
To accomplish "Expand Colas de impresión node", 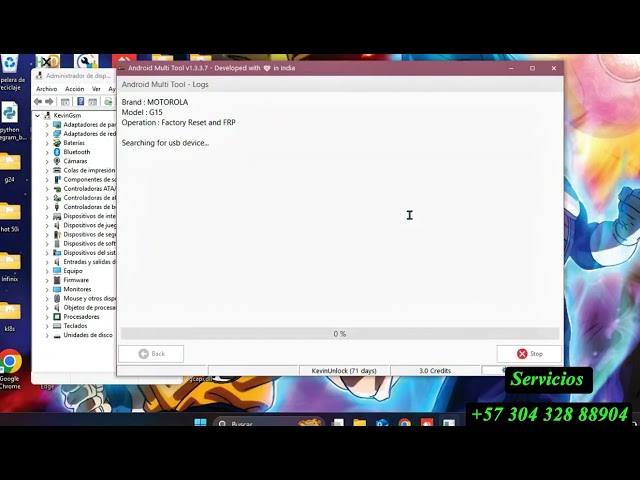I will [47, 171].
